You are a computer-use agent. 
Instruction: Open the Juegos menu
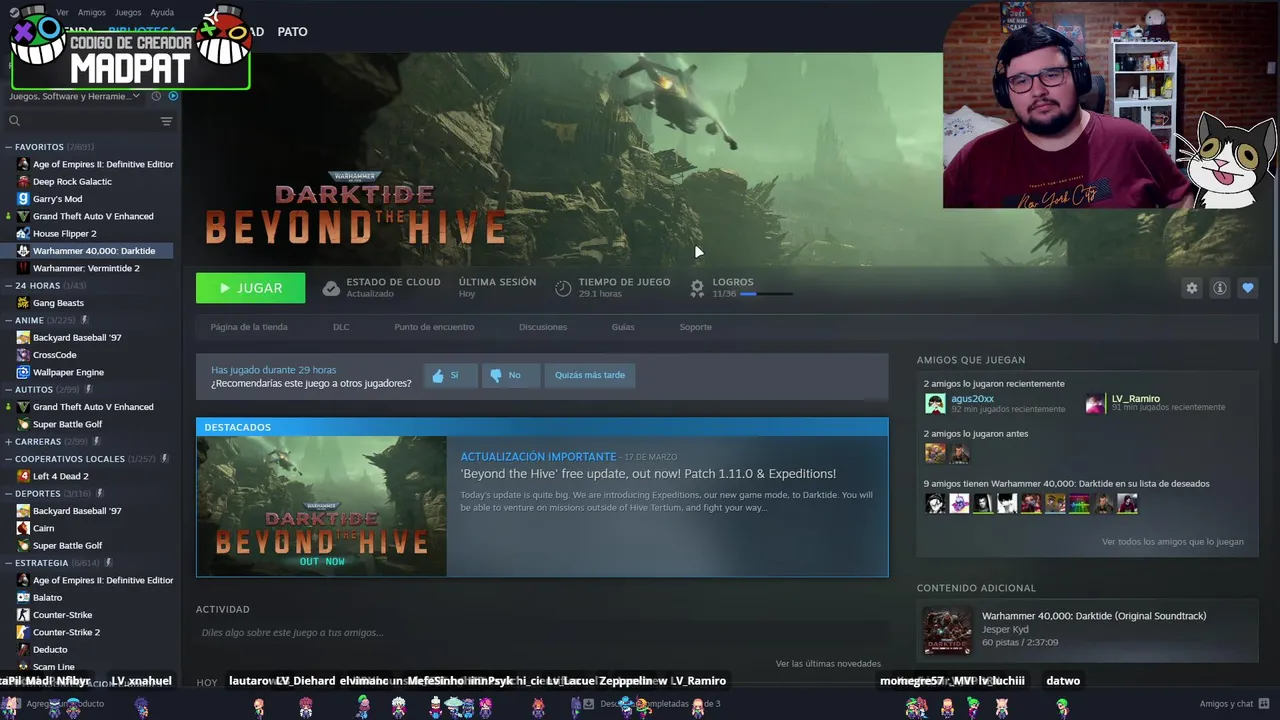(128, 12)
